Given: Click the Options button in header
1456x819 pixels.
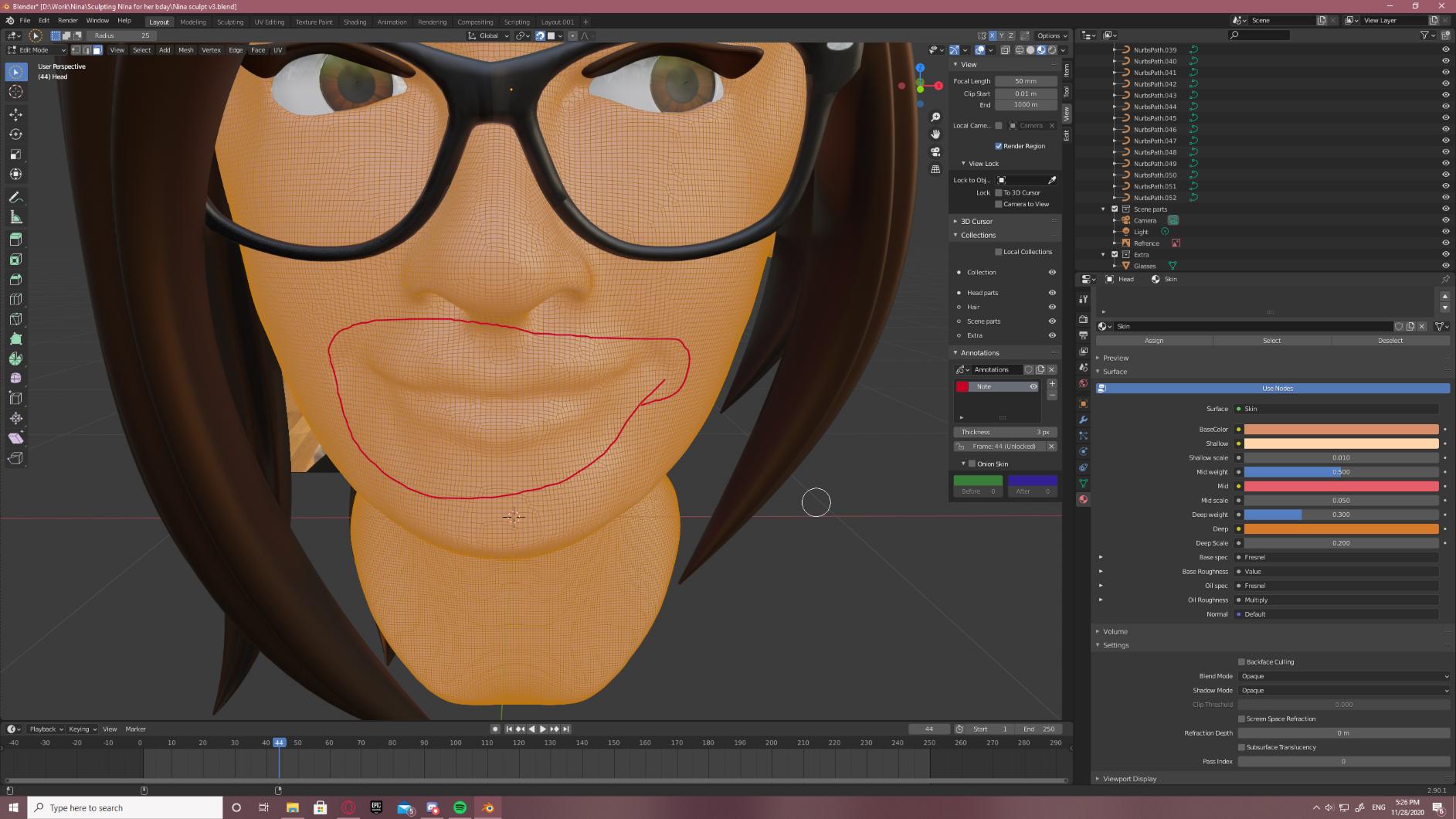Looking at the screenshot, I should point(1052,36).
